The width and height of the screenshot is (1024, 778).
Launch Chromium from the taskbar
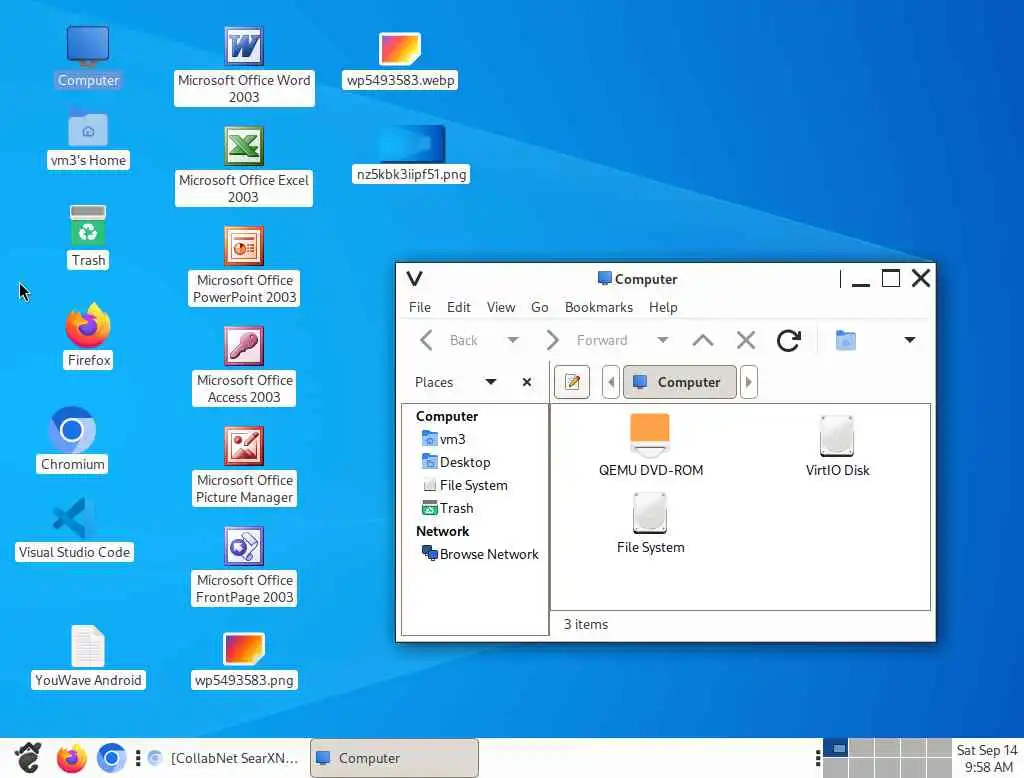tap(112, 758)
